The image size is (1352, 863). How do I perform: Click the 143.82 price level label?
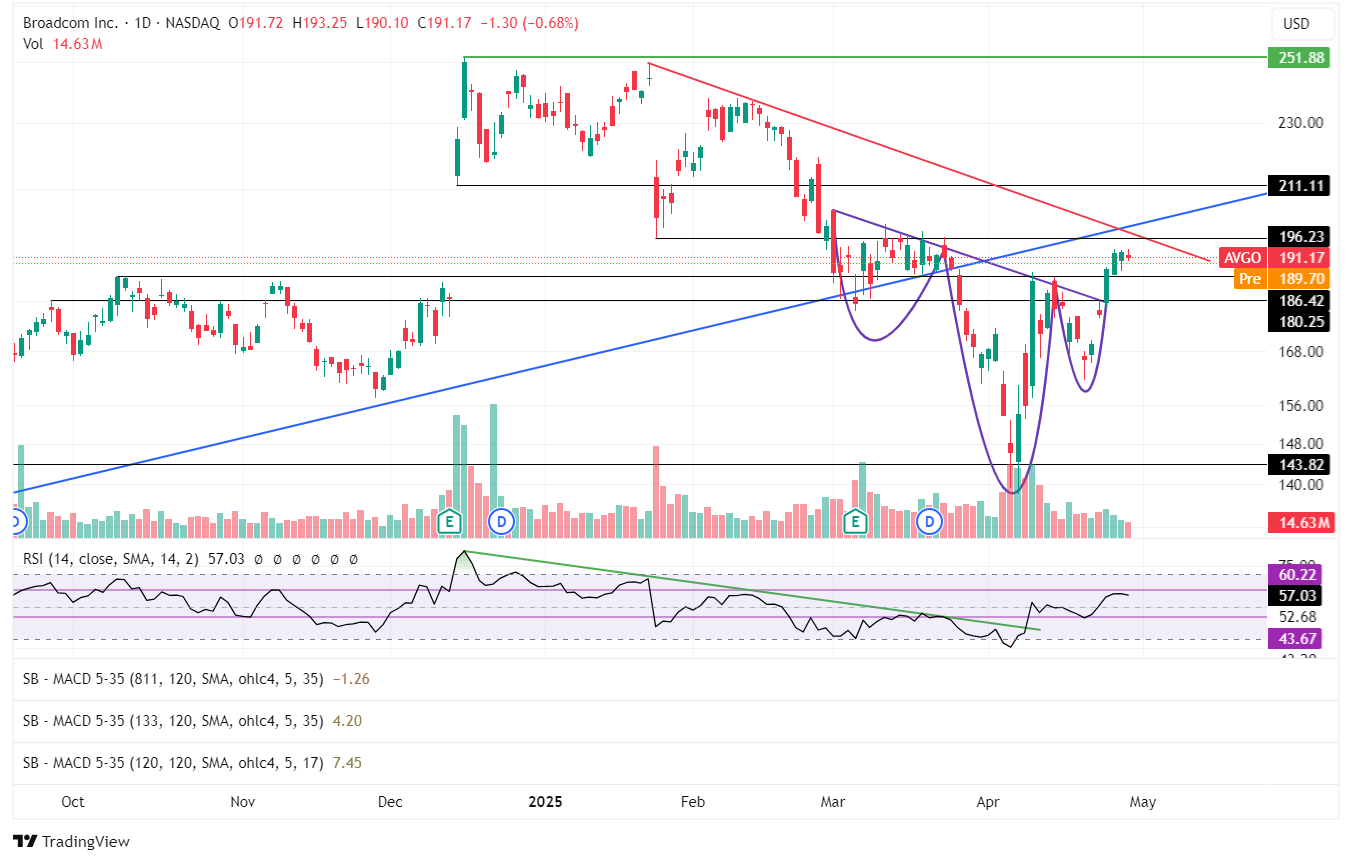1298,465
